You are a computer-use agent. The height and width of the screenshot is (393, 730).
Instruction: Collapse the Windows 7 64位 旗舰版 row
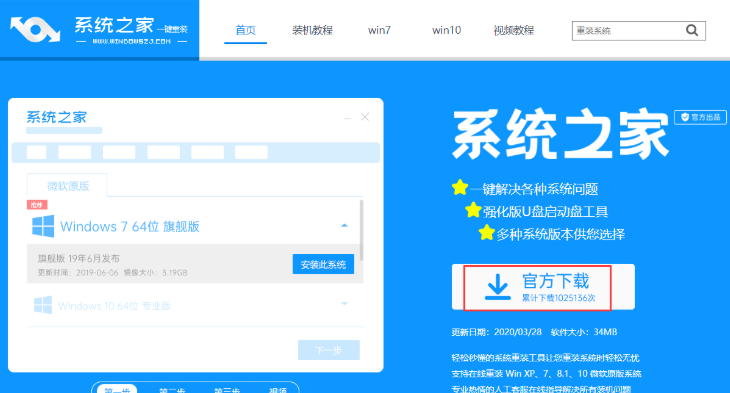[x=345, y=226]
